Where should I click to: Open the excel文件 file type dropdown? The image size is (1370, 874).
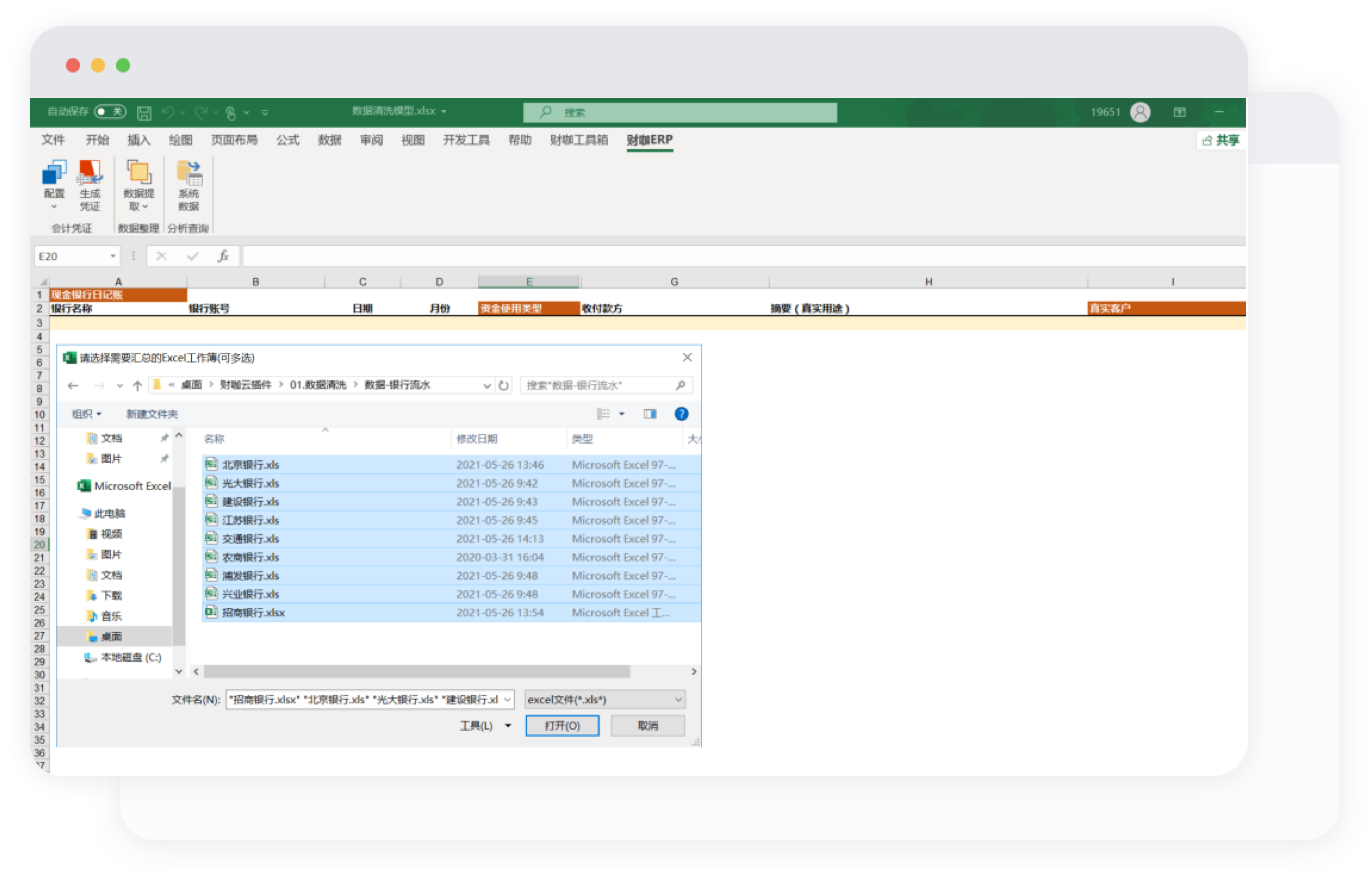pyautogui.click(x=605, y=699)
